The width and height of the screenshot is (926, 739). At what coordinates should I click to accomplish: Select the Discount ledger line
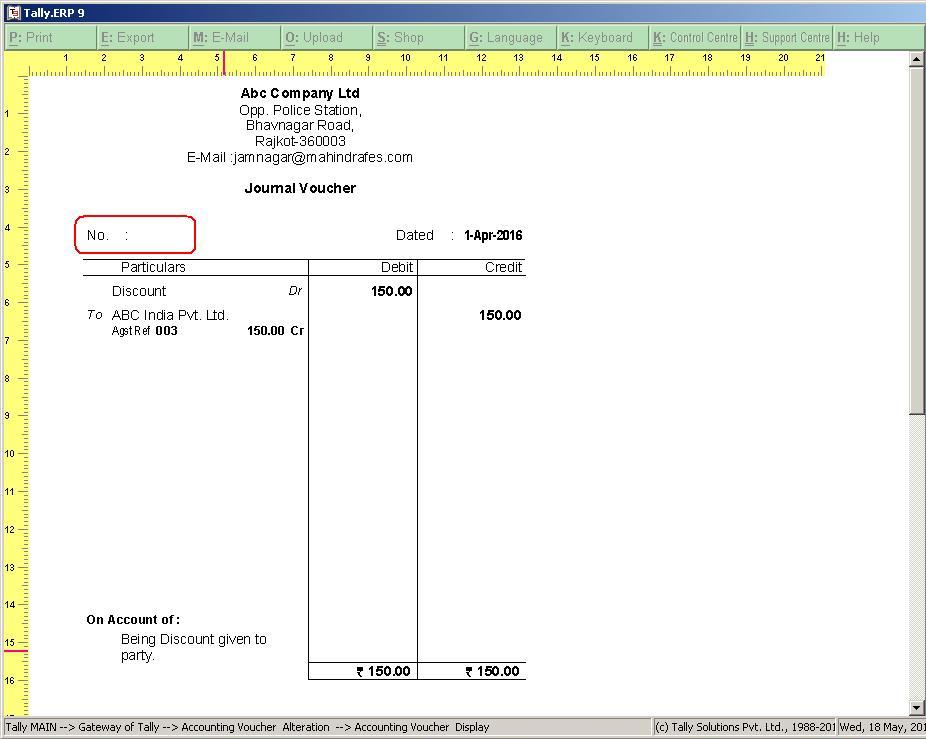[139, 291]
